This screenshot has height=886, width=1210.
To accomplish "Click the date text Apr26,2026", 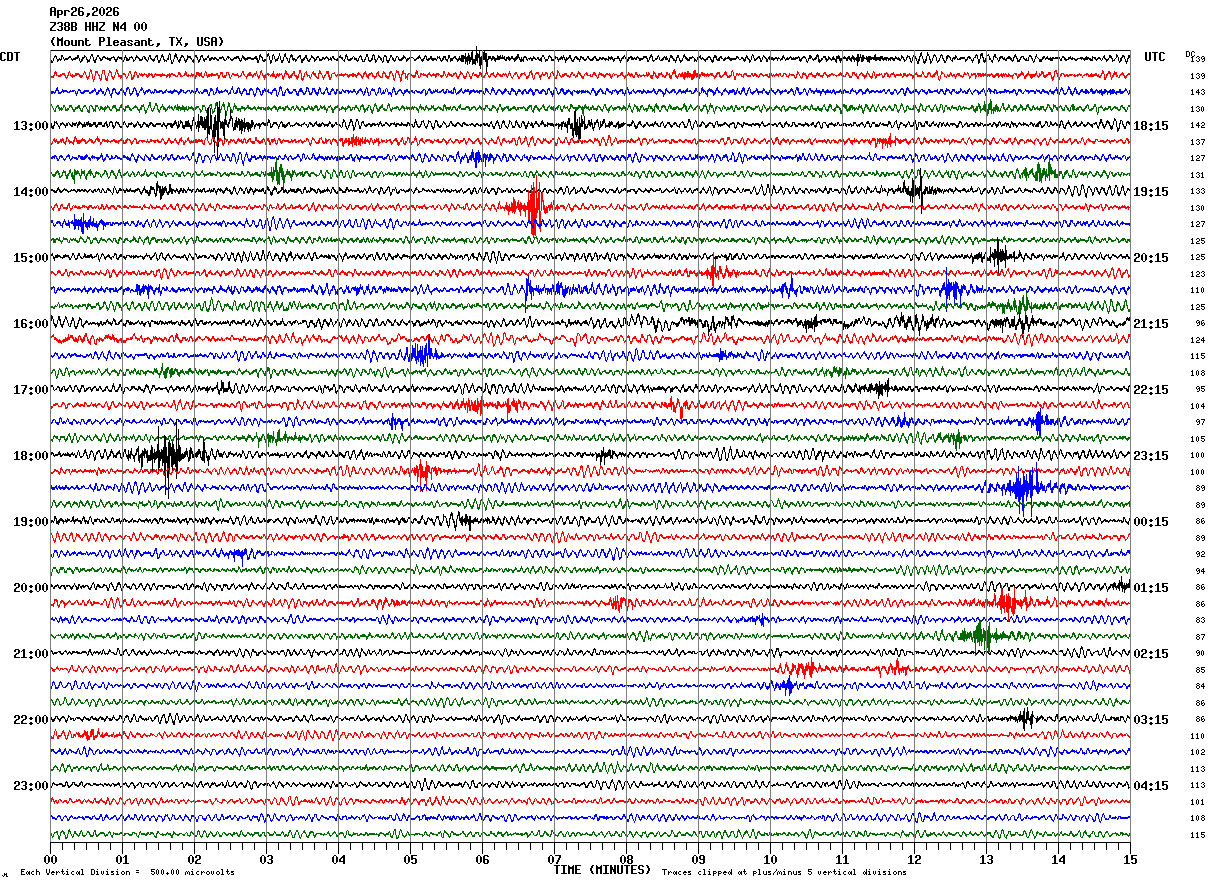I will click(x=84, y=12).
